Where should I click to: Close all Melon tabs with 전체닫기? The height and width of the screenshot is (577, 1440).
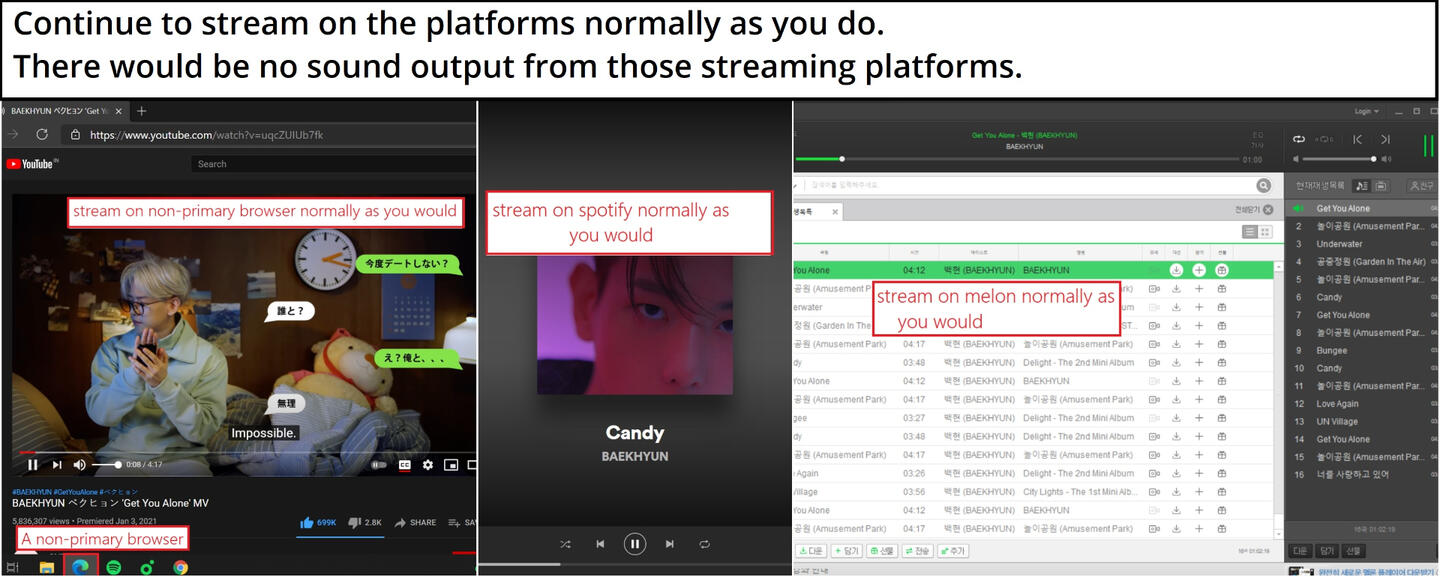(x=1254, y=210)
